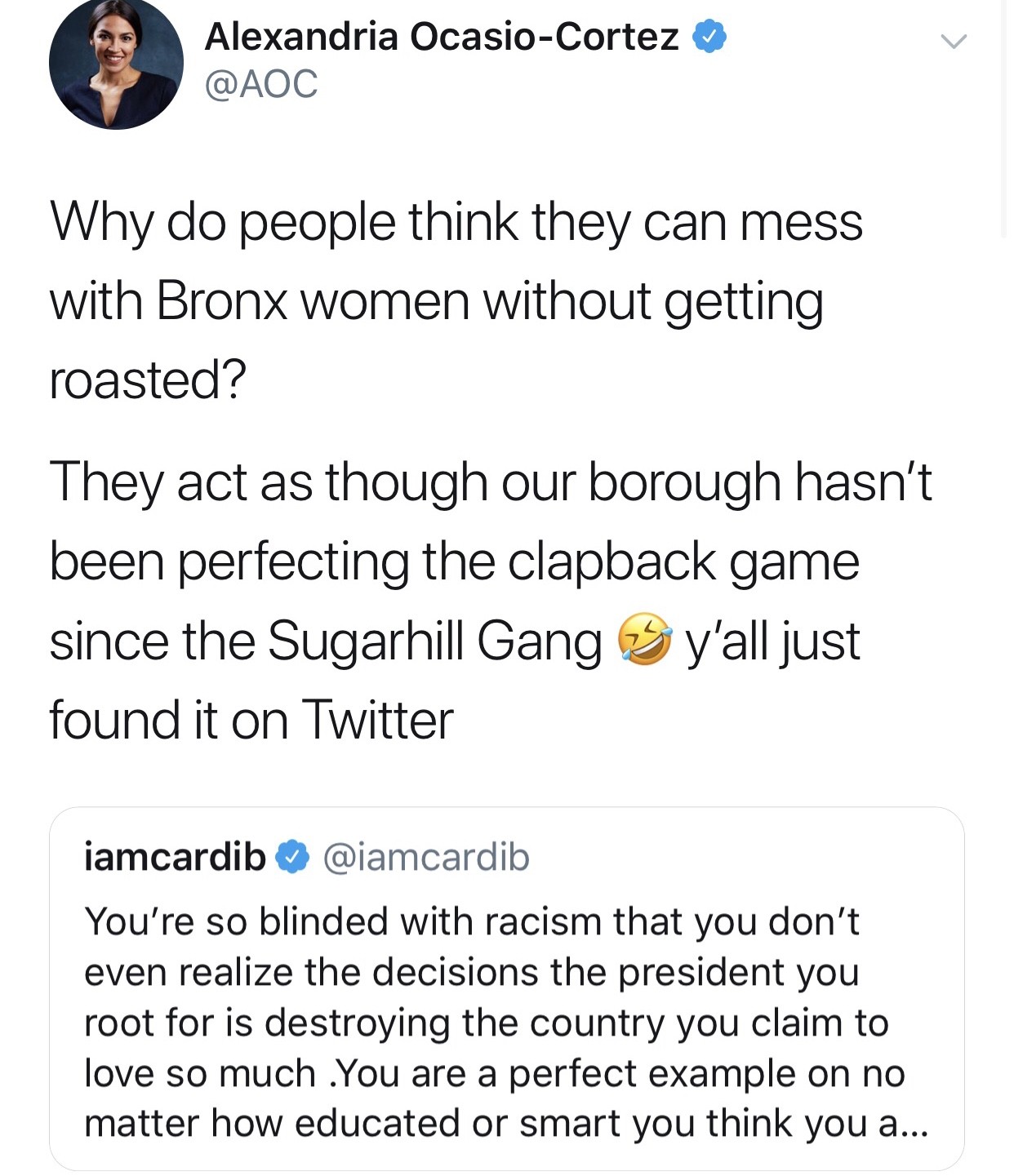Click the phrase "Bronx women" in tweet
Viewport: 1014px width, 1176px height.
(x=313, y=301)
